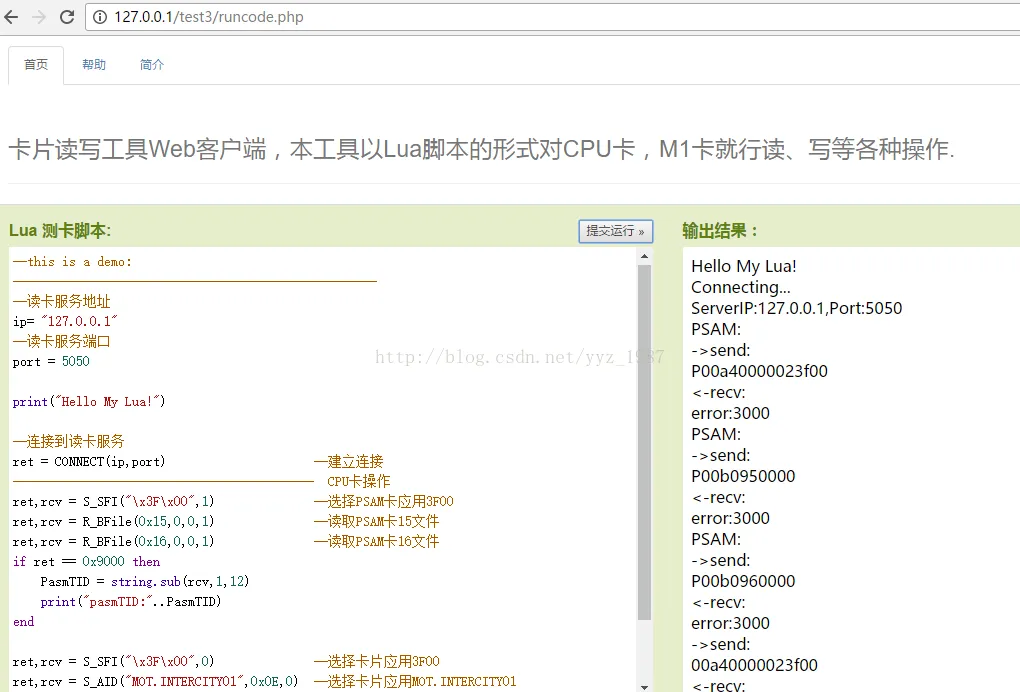
Task: Click the Lua 测卡脚本 heading
Action: click(60, 231)
